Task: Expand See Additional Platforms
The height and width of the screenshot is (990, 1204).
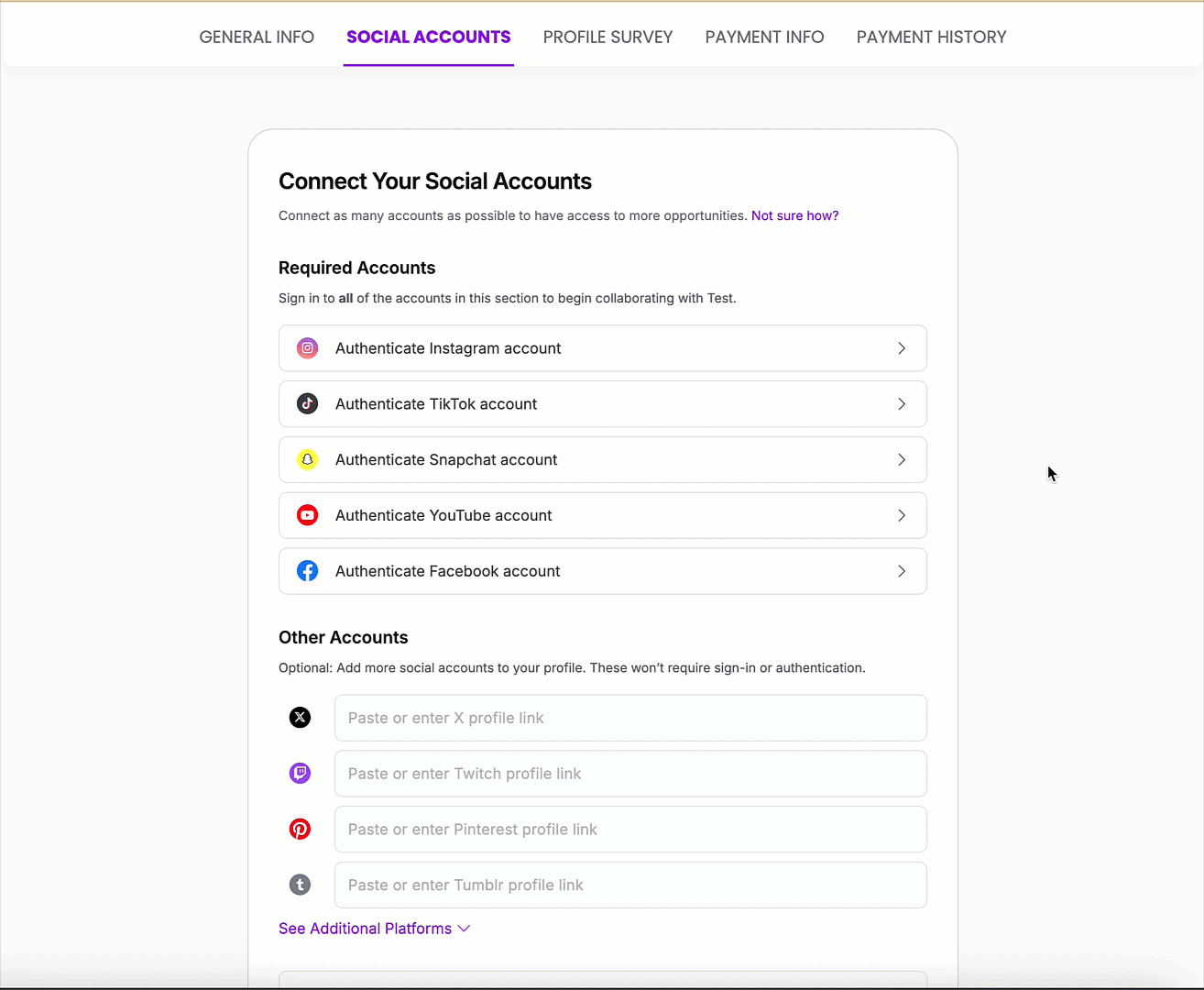Action: (374, 929)
